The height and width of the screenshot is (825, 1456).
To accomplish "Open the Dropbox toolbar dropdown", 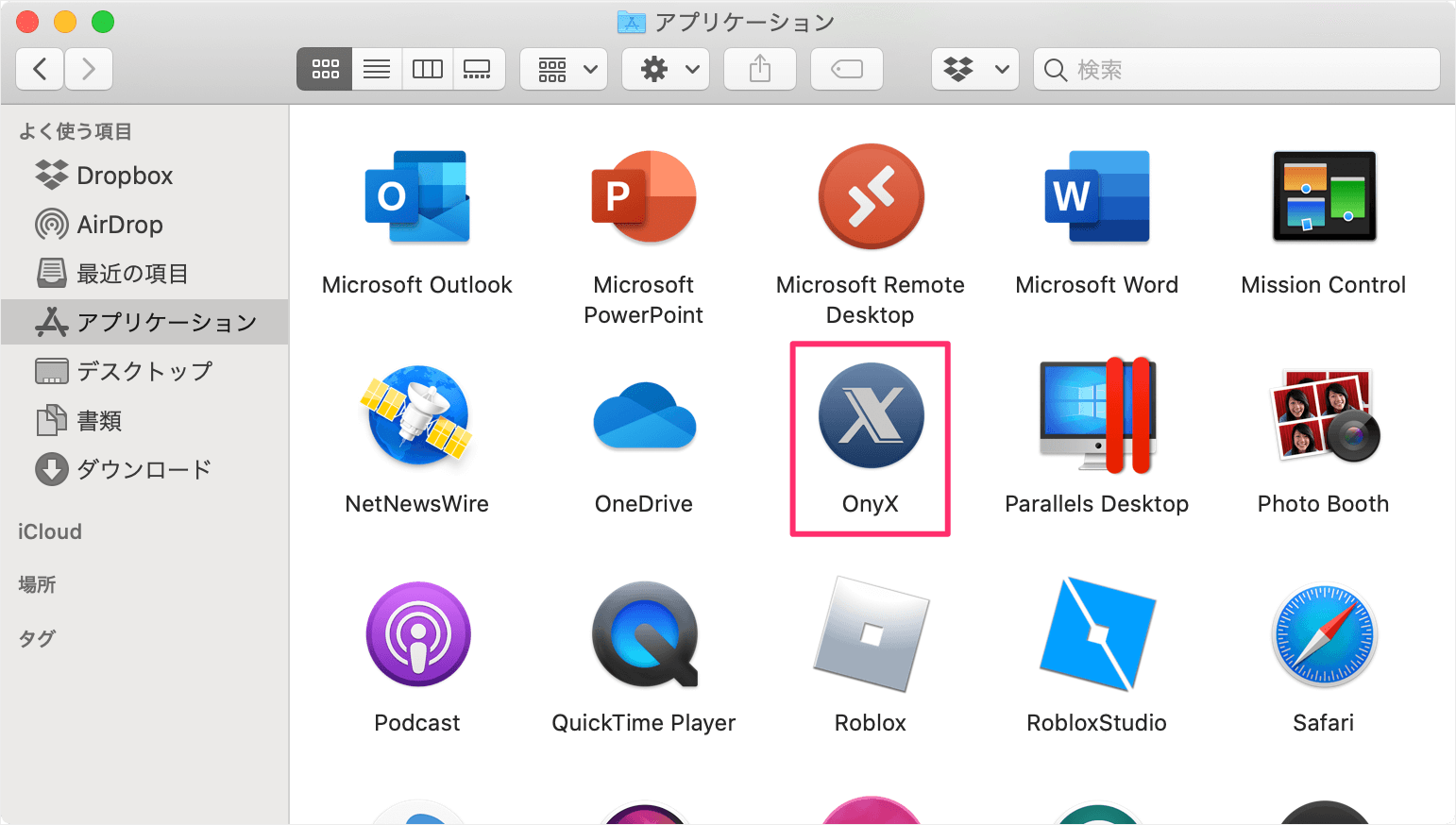I will pos(975,69).
